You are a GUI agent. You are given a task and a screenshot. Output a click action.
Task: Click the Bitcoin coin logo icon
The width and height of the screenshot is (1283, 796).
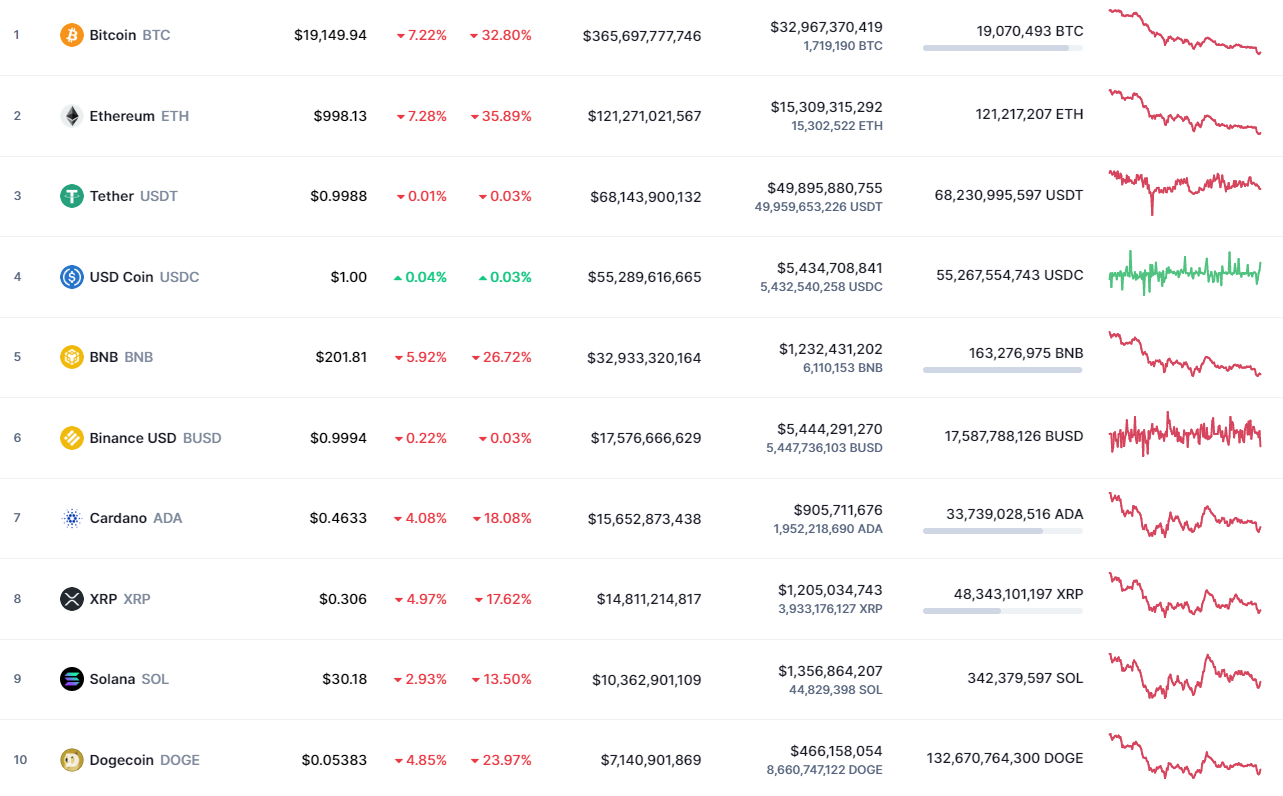71,35
